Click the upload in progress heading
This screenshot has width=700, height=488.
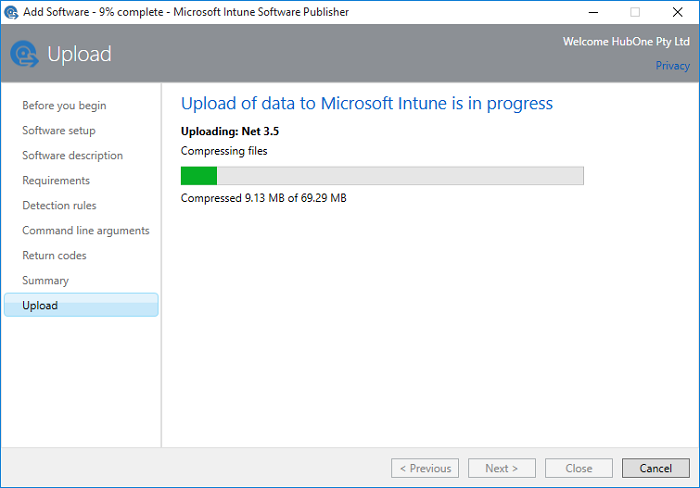(367, 103)
